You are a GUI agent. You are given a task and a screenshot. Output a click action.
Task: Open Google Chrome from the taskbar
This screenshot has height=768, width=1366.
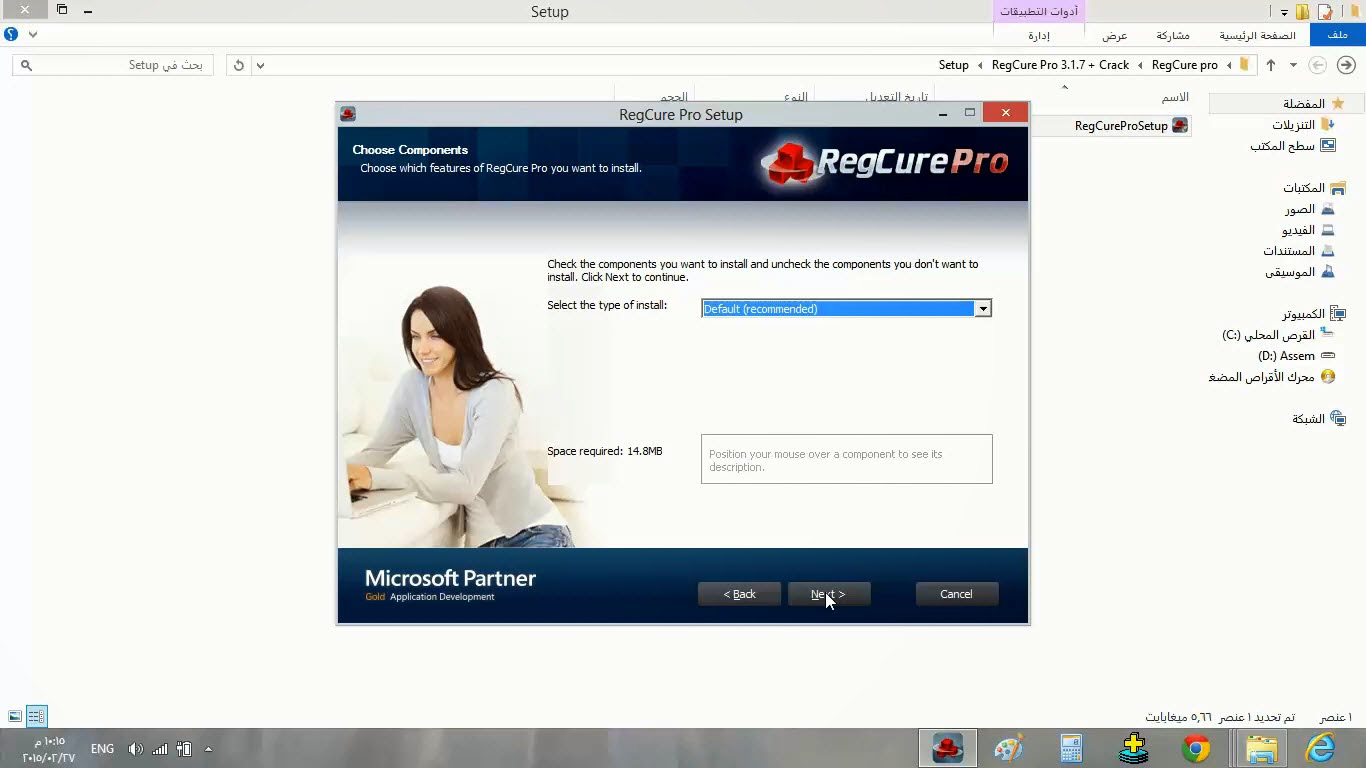point(1196,748)
